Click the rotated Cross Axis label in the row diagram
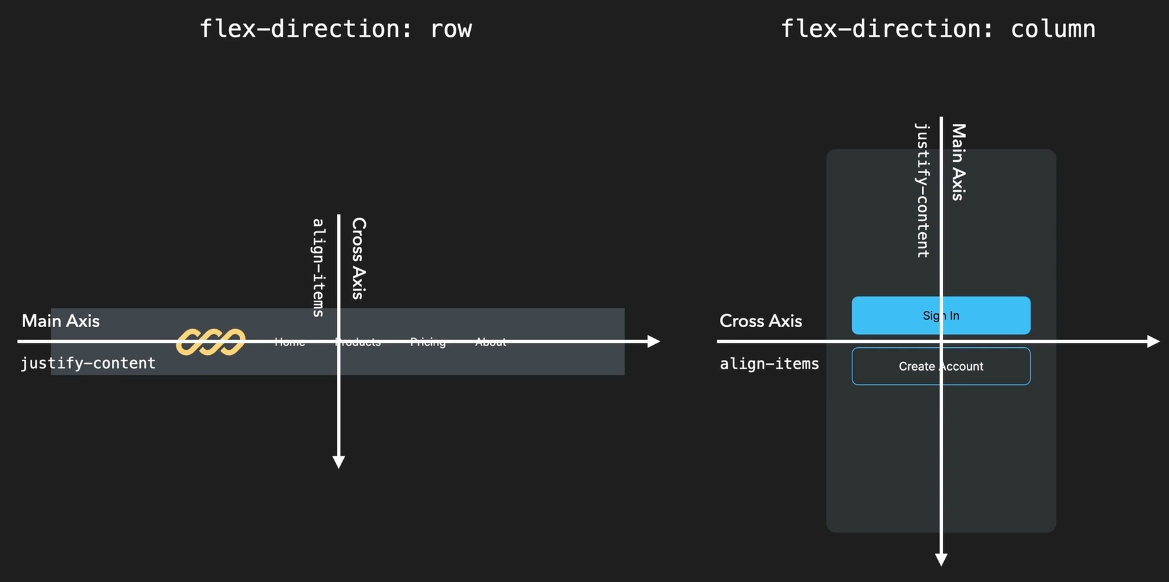The image size is (1169, 582). click(358, 259)
